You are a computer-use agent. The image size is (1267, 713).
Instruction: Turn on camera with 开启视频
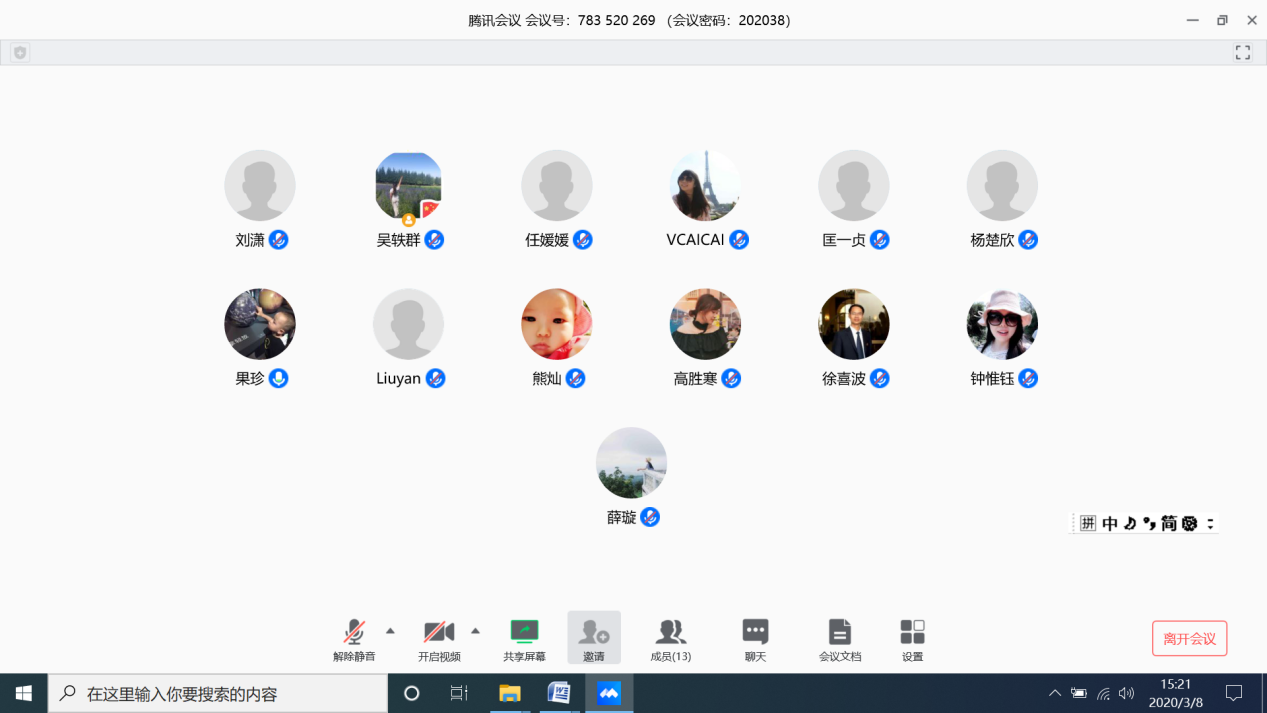pyautogui.click(x=439, y=640)
